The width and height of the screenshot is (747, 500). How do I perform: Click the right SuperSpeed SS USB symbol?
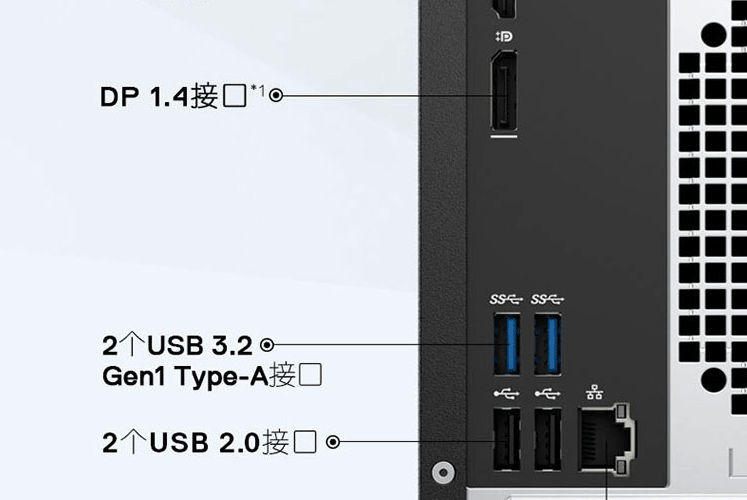click(x=547, y=299)
